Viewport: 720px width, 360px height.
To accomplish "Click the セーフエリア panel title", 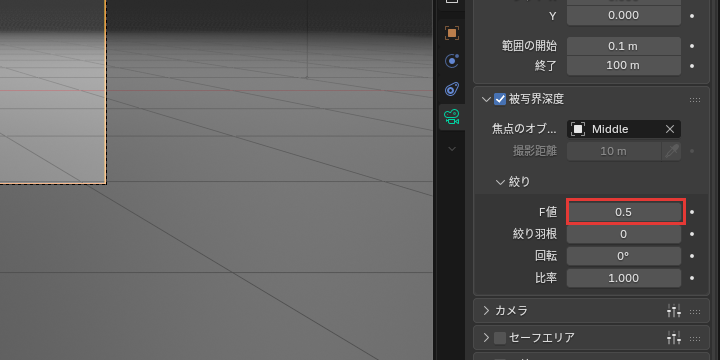I will pos(542,338).
